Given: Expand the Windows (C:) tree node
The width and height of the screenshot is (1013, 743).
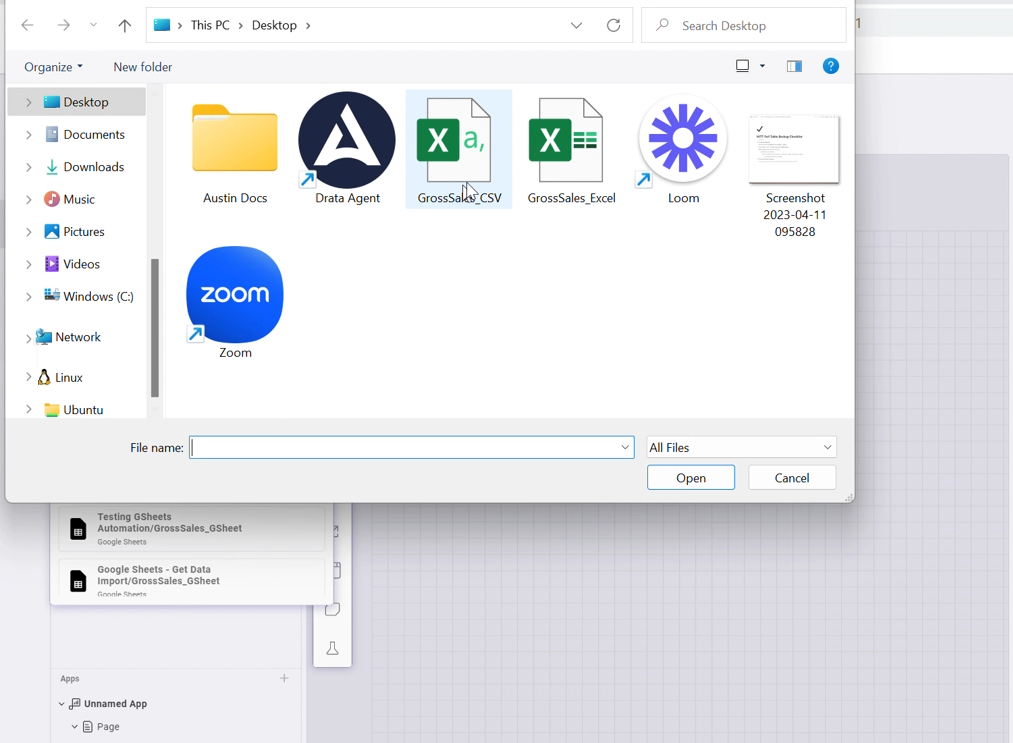Looking at the screenshot, I should click(28, 297).
